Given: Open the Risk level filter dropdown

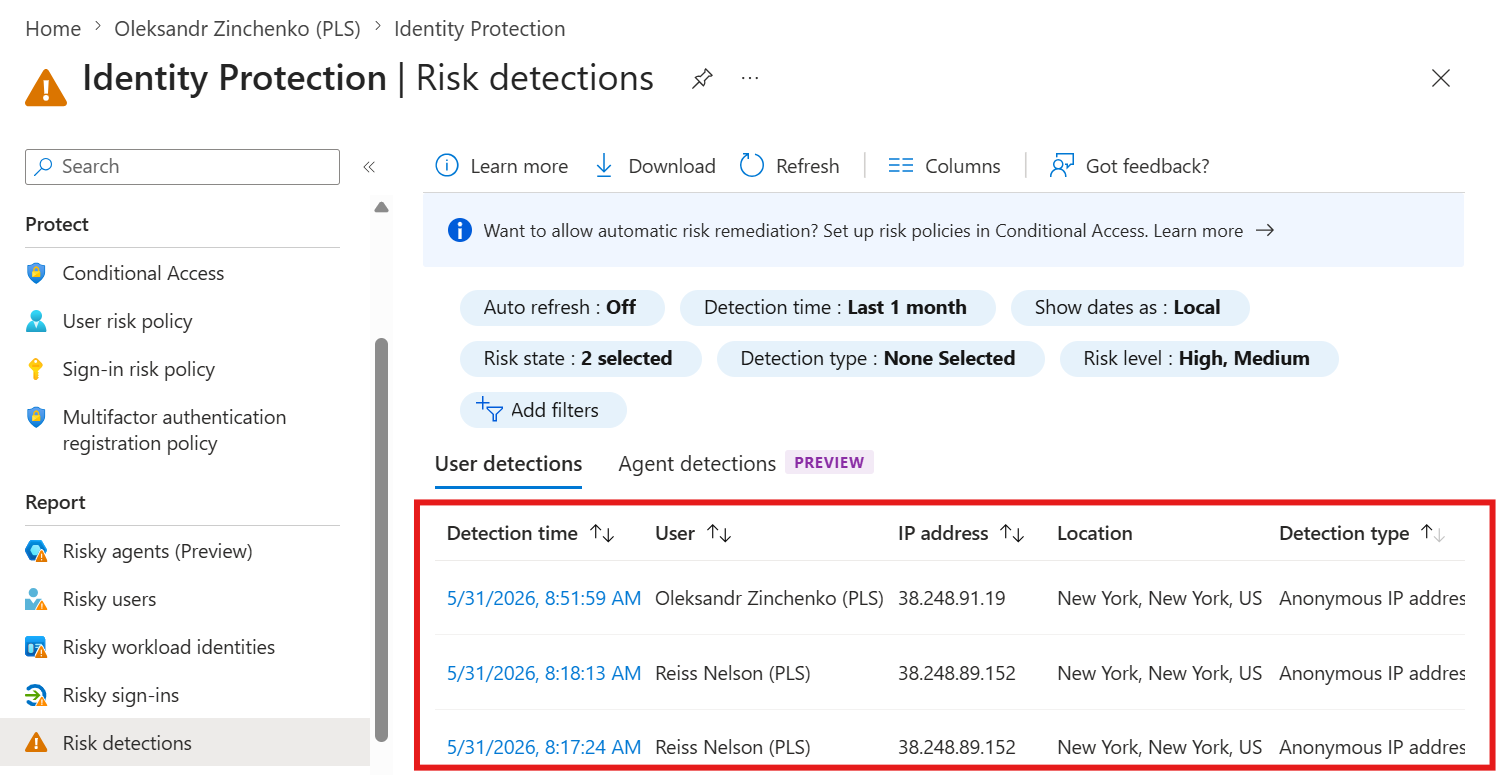Looking at the screenshot, I should pyautogui.click(x=1199, y=358).
